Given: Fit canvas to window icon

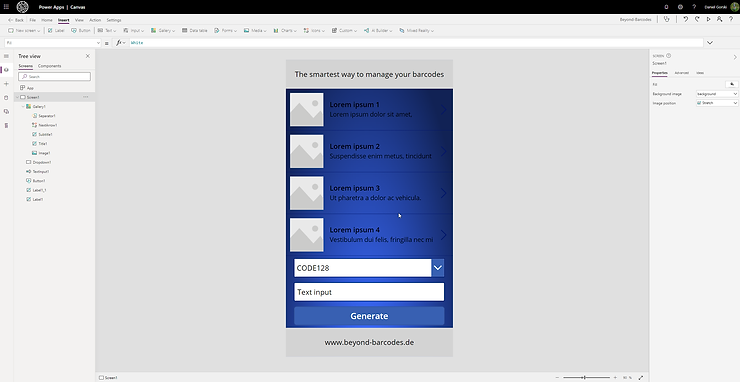Looking at the screenshot, I should (x=640, y=377).
